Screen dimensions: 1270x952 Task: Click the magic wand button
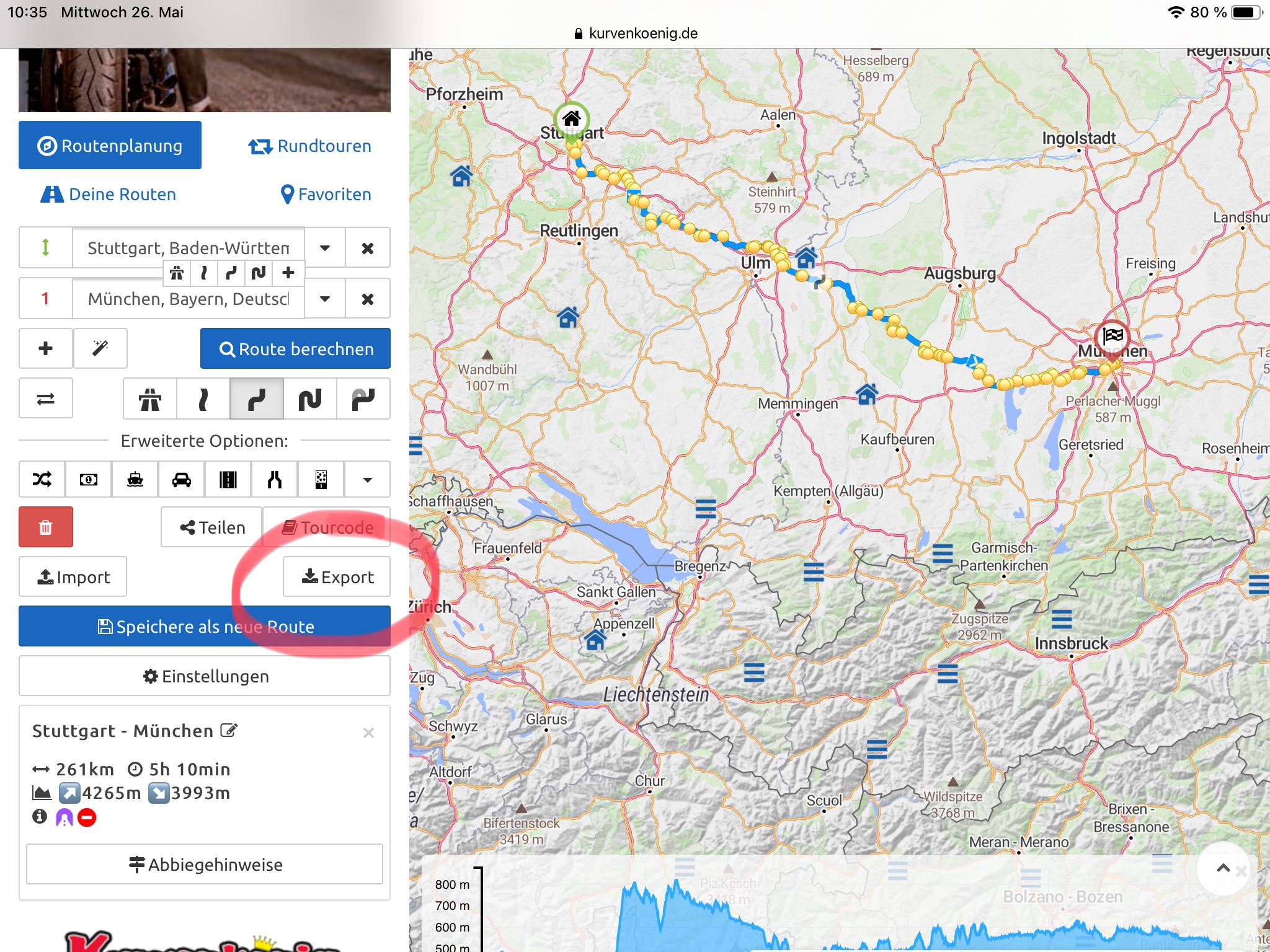point(100,348)
